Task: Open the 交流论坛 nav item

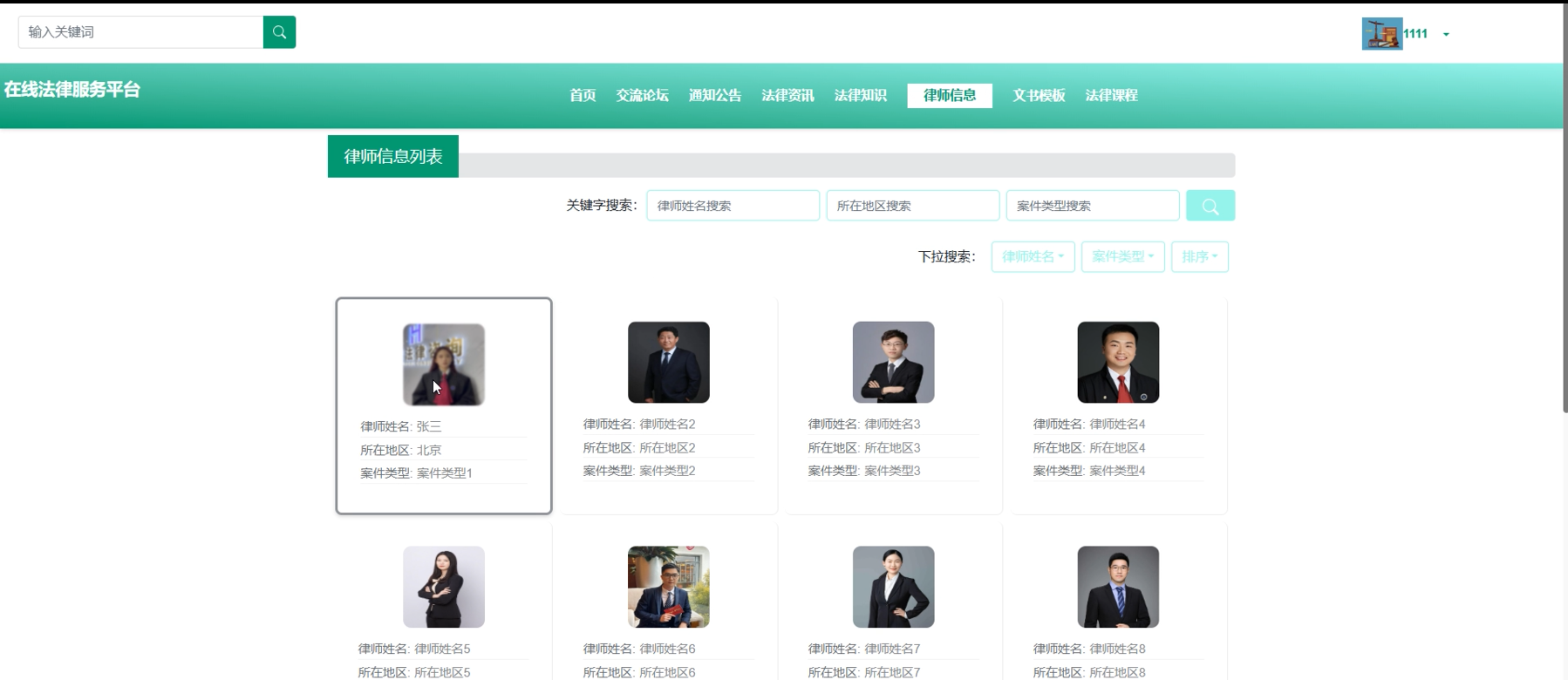Action: [x=642, y=95]
